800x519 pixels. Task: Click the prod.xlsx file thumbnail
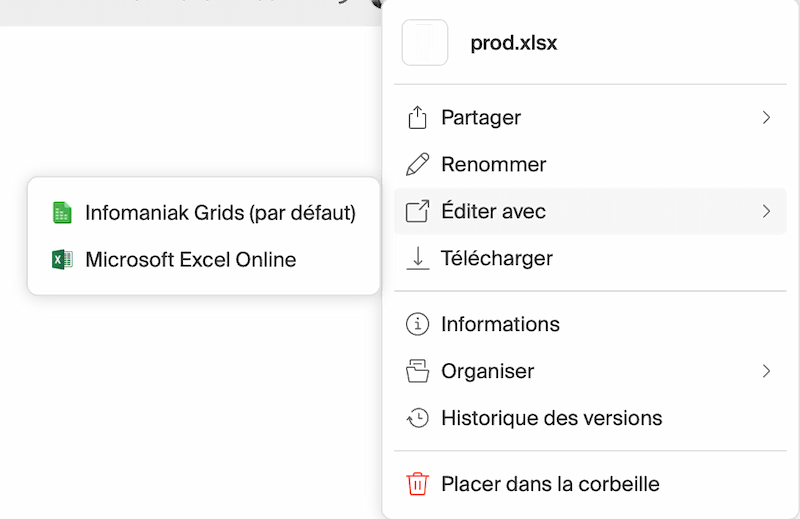point(424,43)
